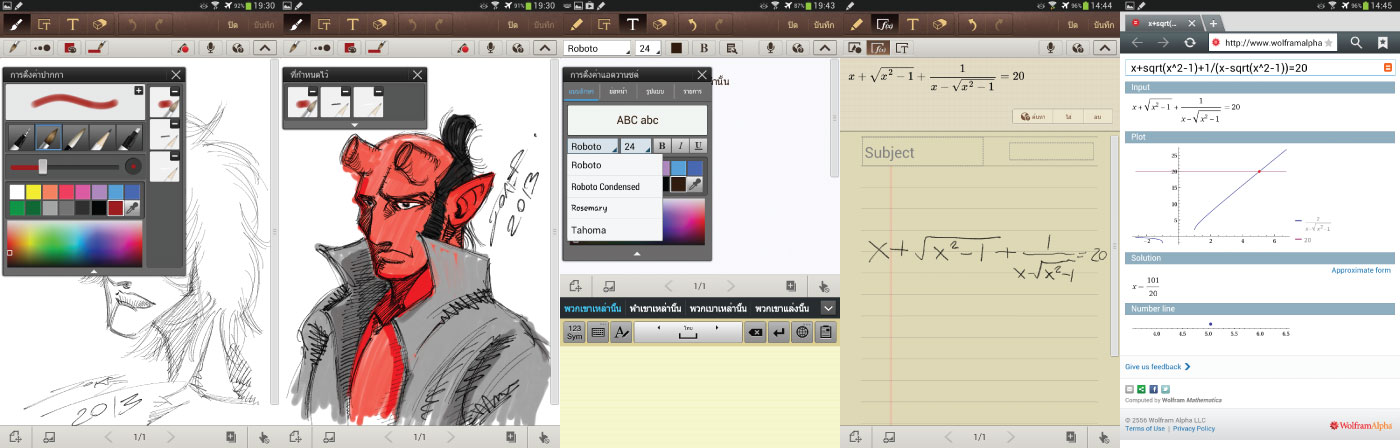Open the microphone recorder in the leftmost note
1400x448 pixels.
(212, 46)
